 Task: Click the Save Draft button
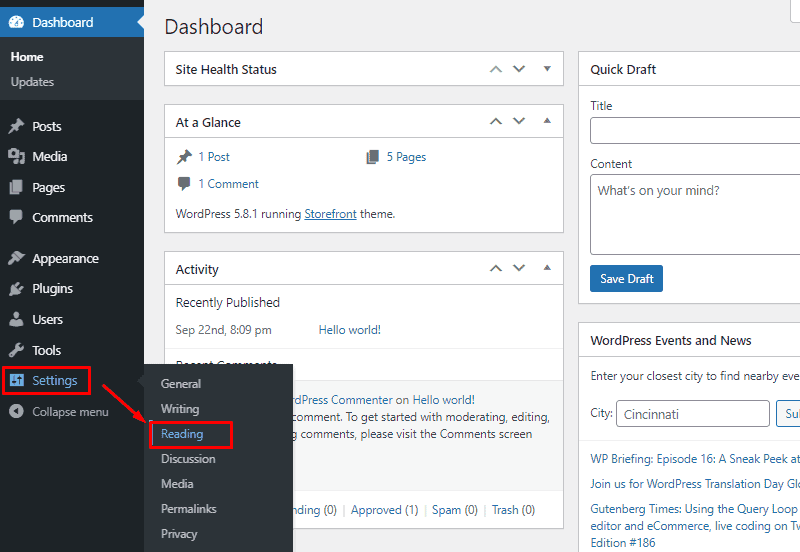[626, 279]
